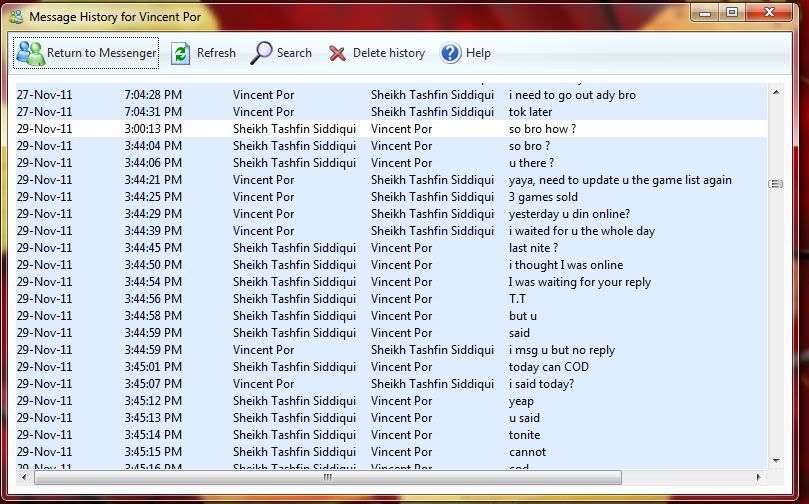Click the blue question mark Help icon
The width and height of the screenshot is (809, 504).
pos(450,53)
